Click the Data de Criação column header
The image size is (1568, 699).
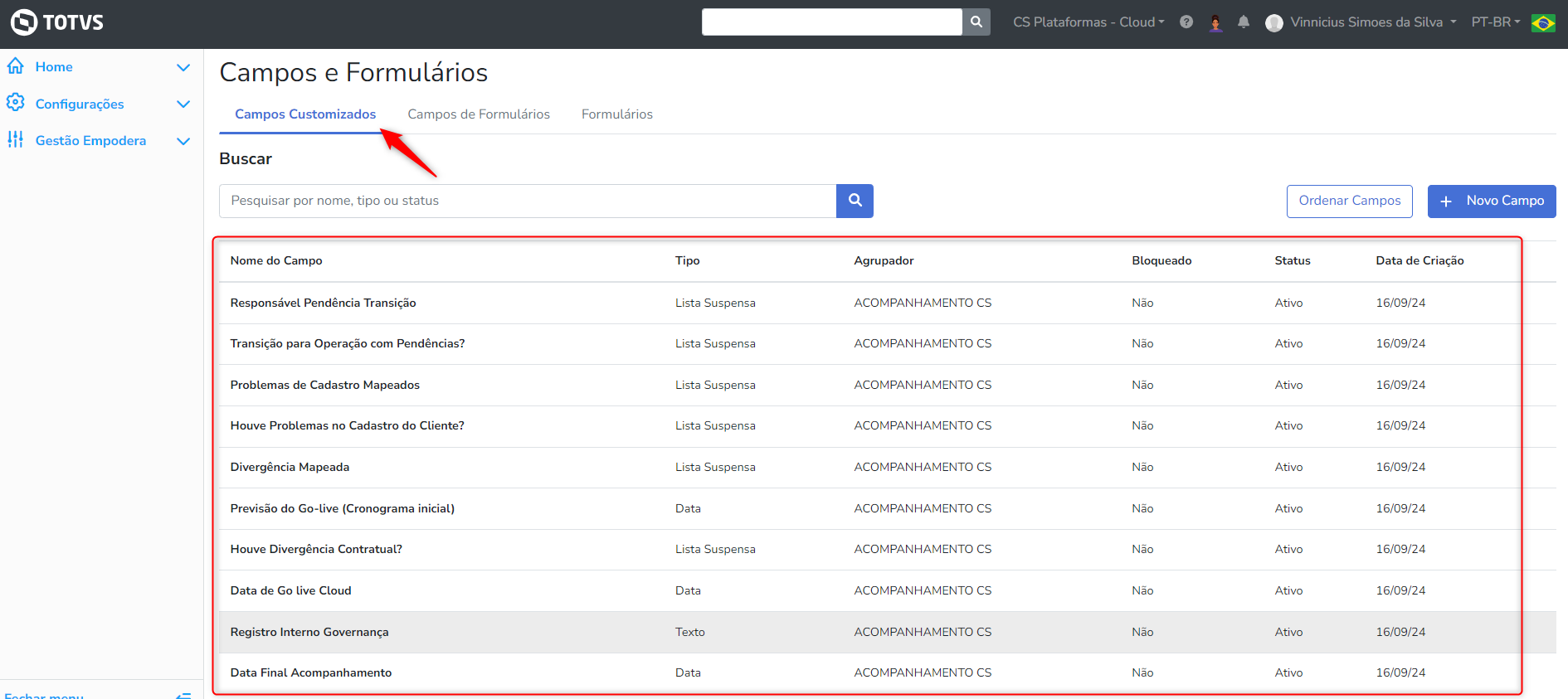(1419, 260)
